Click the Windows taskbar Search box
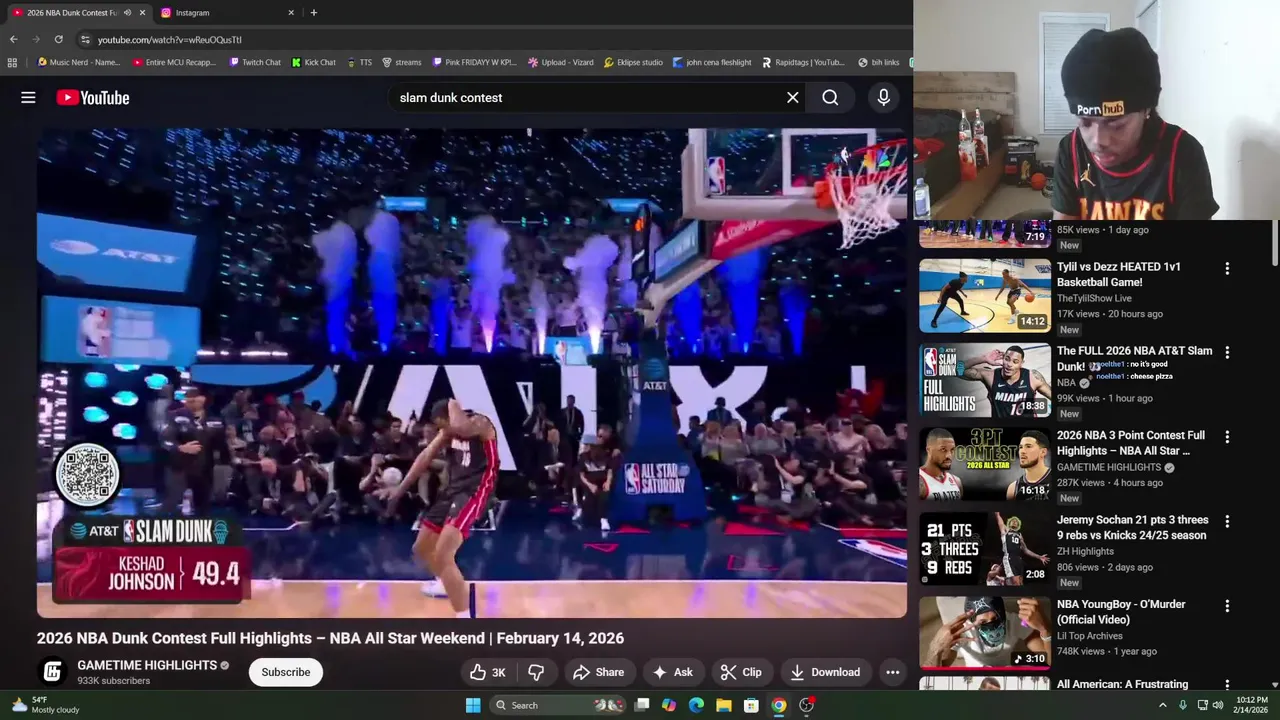This screenshot has height=720, width=1280. point(557,705)
